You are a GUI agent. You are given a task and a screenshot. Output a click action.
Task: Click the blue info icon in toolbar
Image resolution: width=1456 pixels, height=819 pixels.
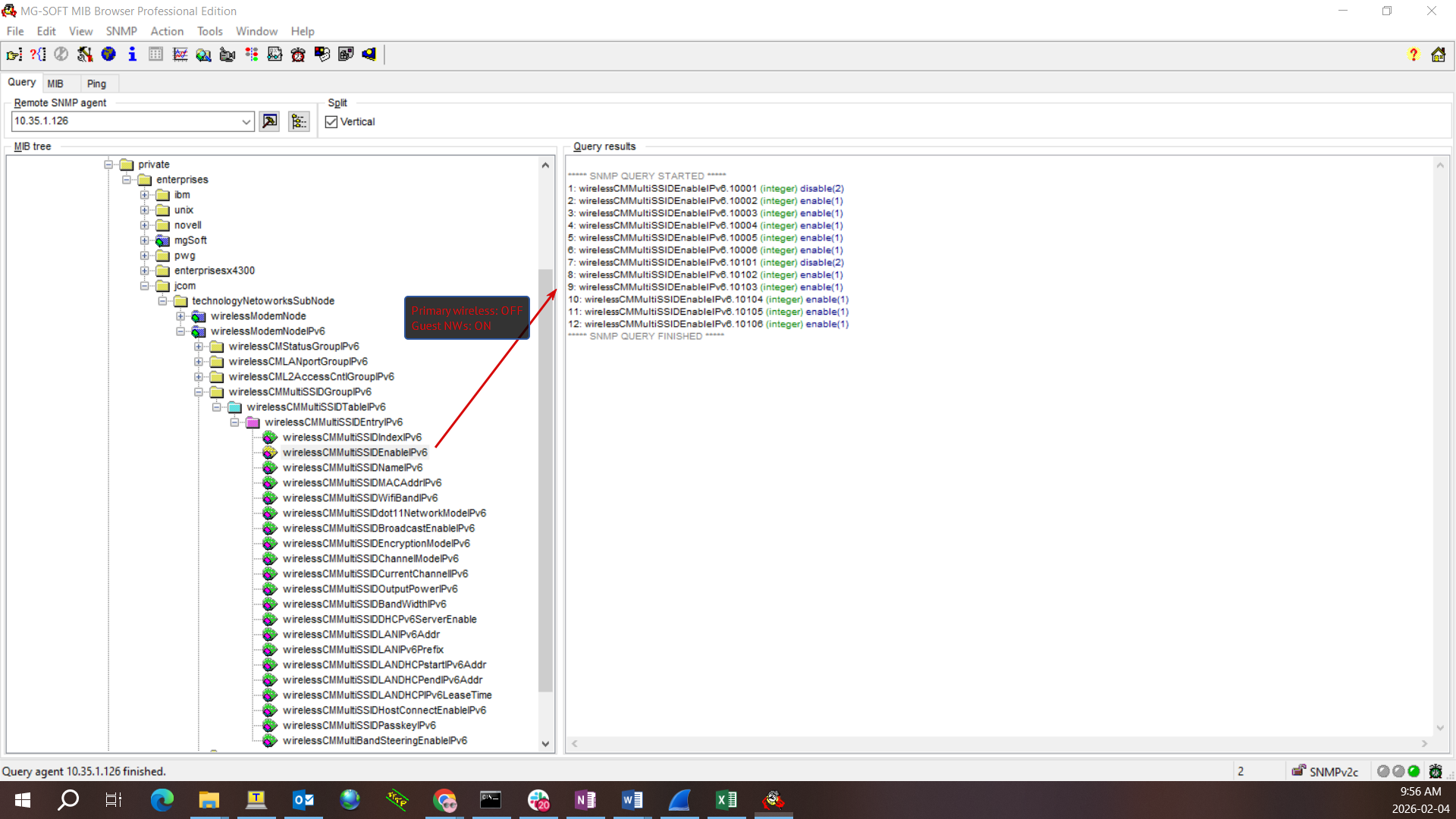(x=132, y=55)
